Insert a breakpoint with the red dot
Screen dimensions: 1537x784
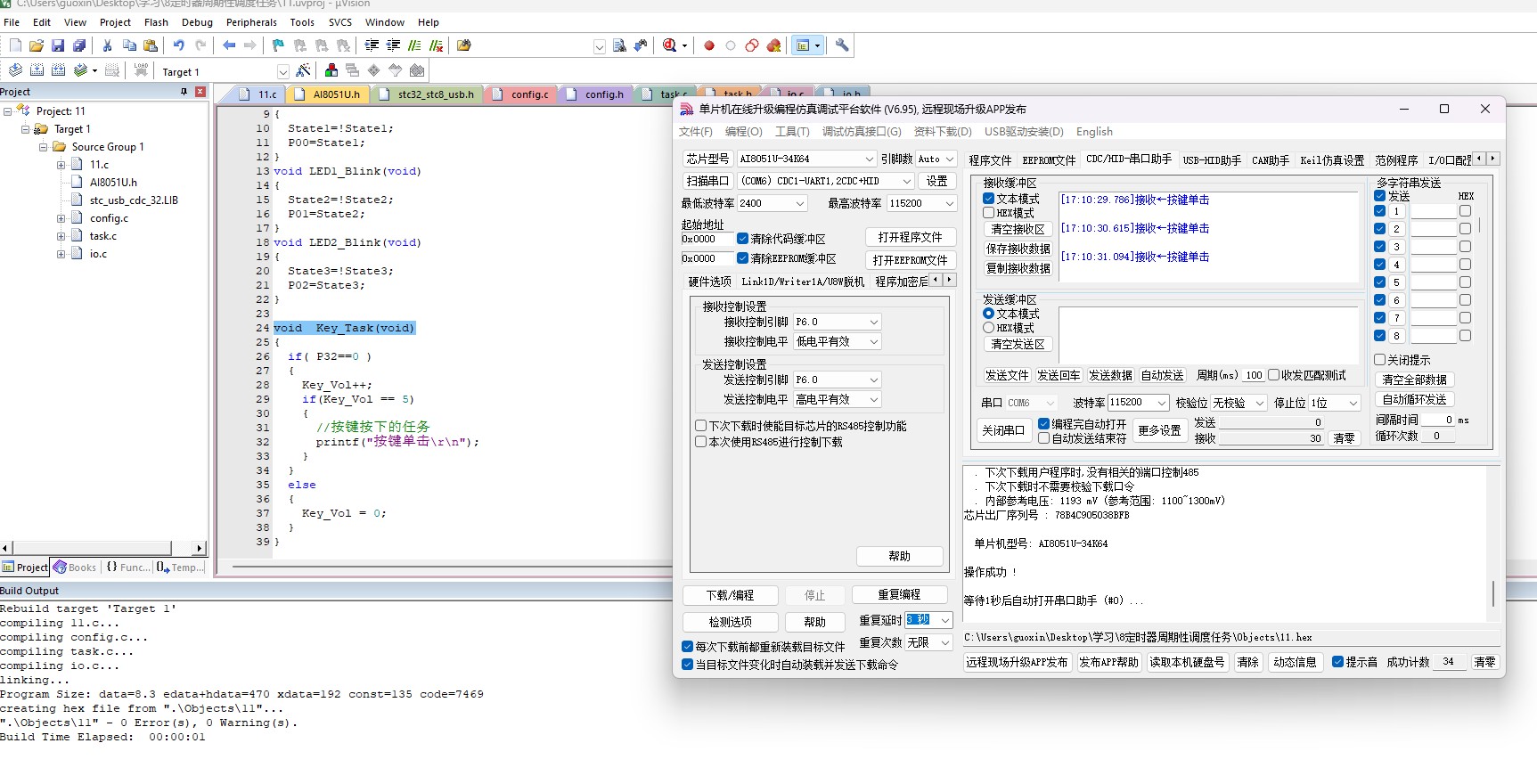(x=709, y=45)
